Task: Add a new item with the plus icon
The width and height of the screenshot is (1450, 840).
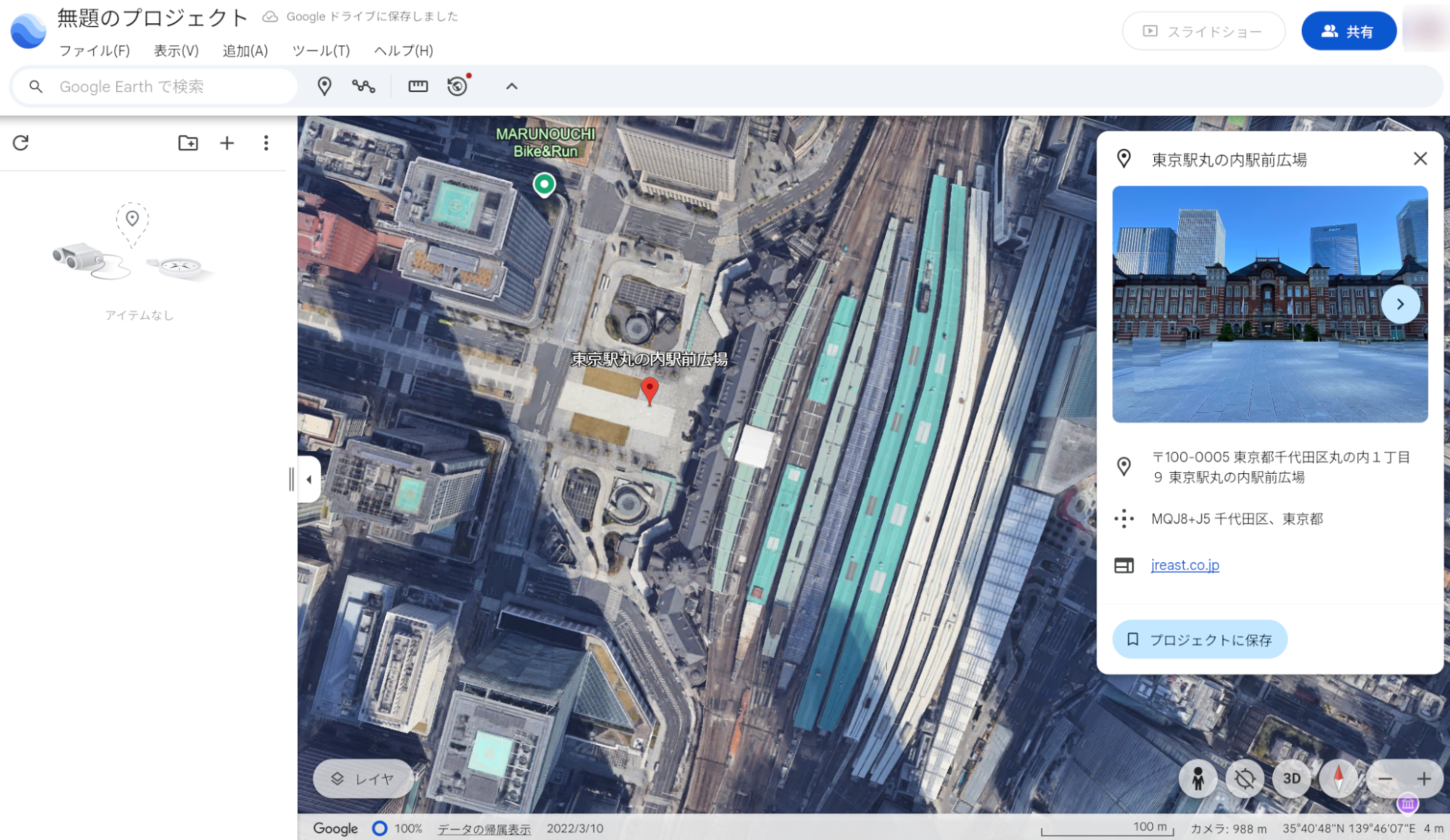Action: [227, 143]
